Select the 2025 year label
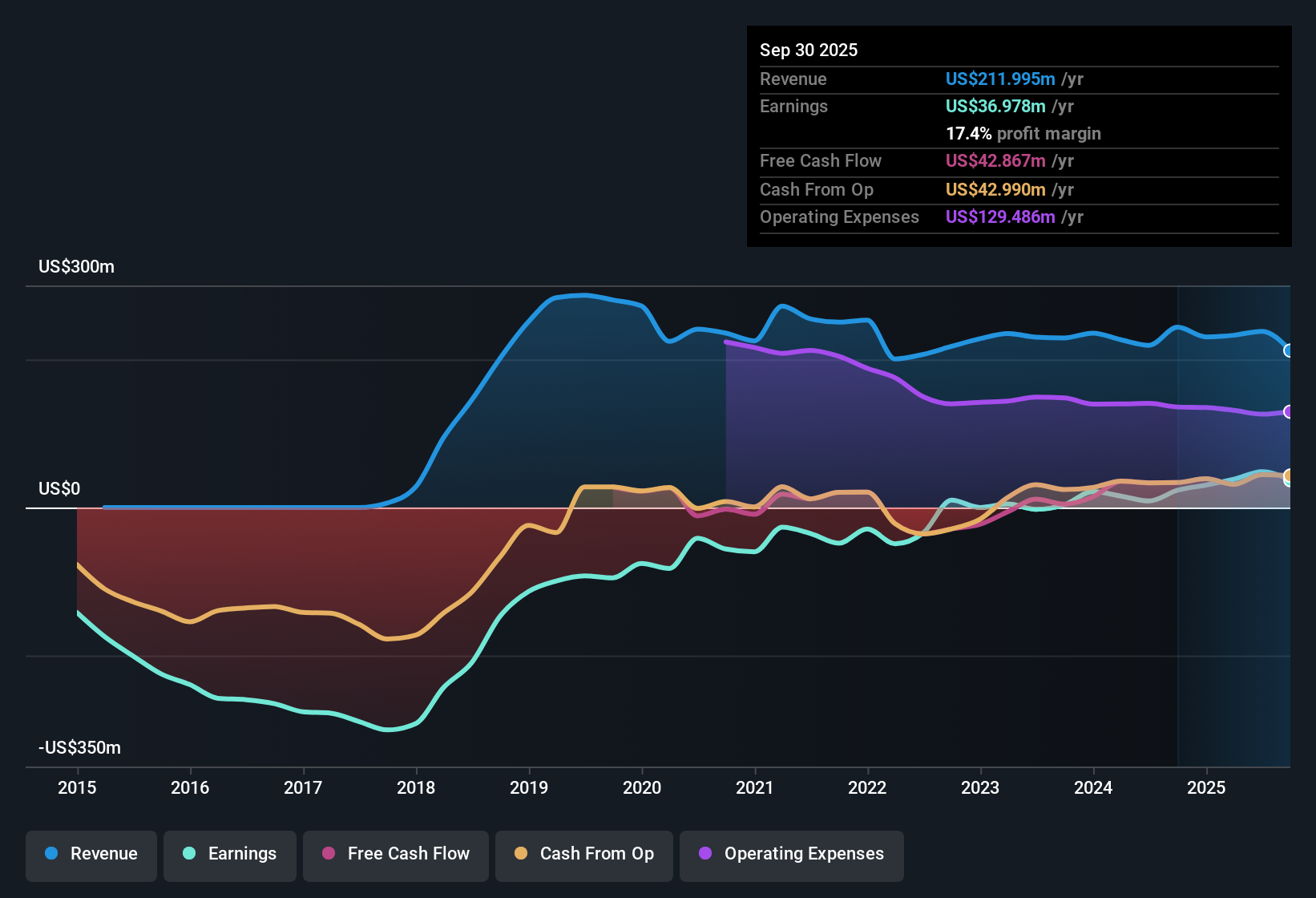 tap(1207, 788)
